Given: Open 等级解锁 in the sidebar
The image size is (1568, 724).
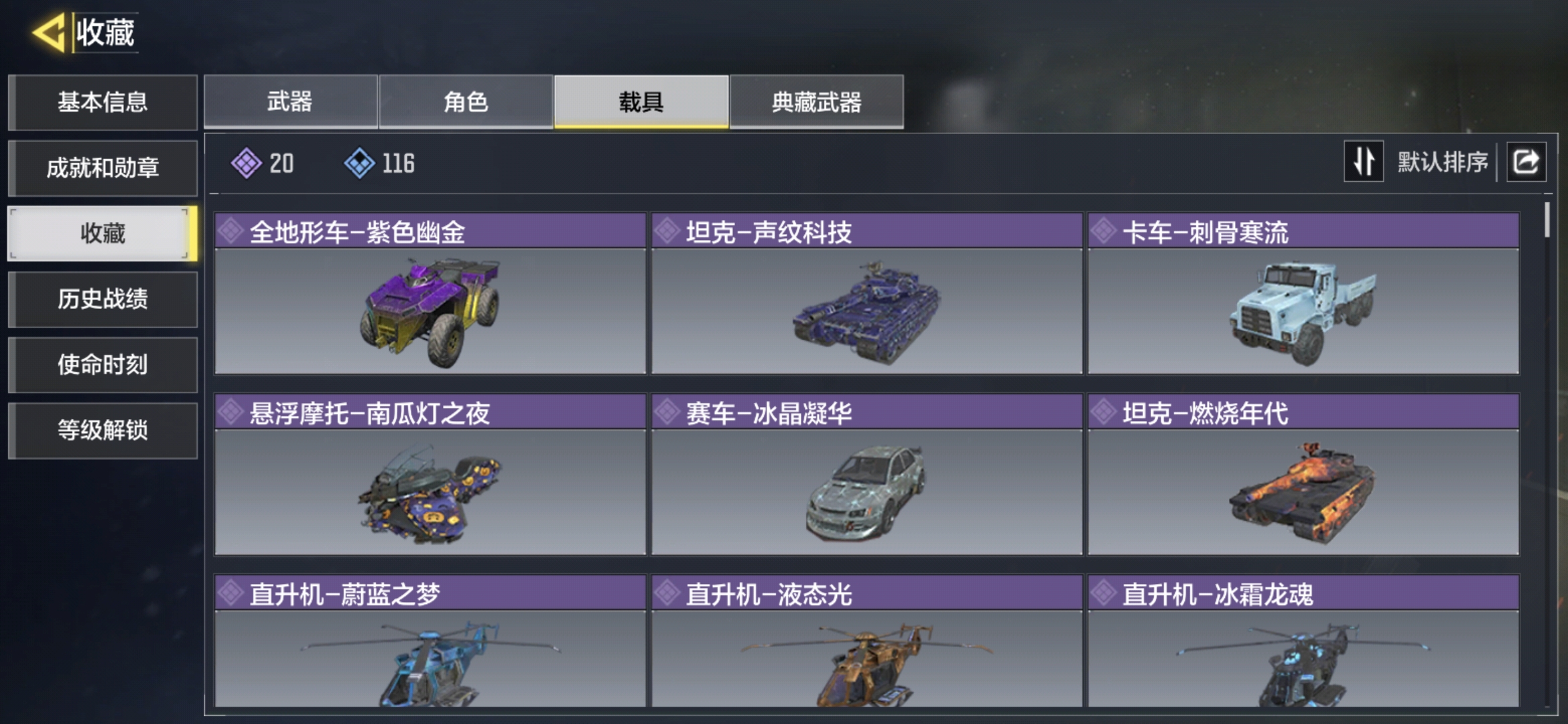Looking at the screenshot, I should (x=103, y=430).
